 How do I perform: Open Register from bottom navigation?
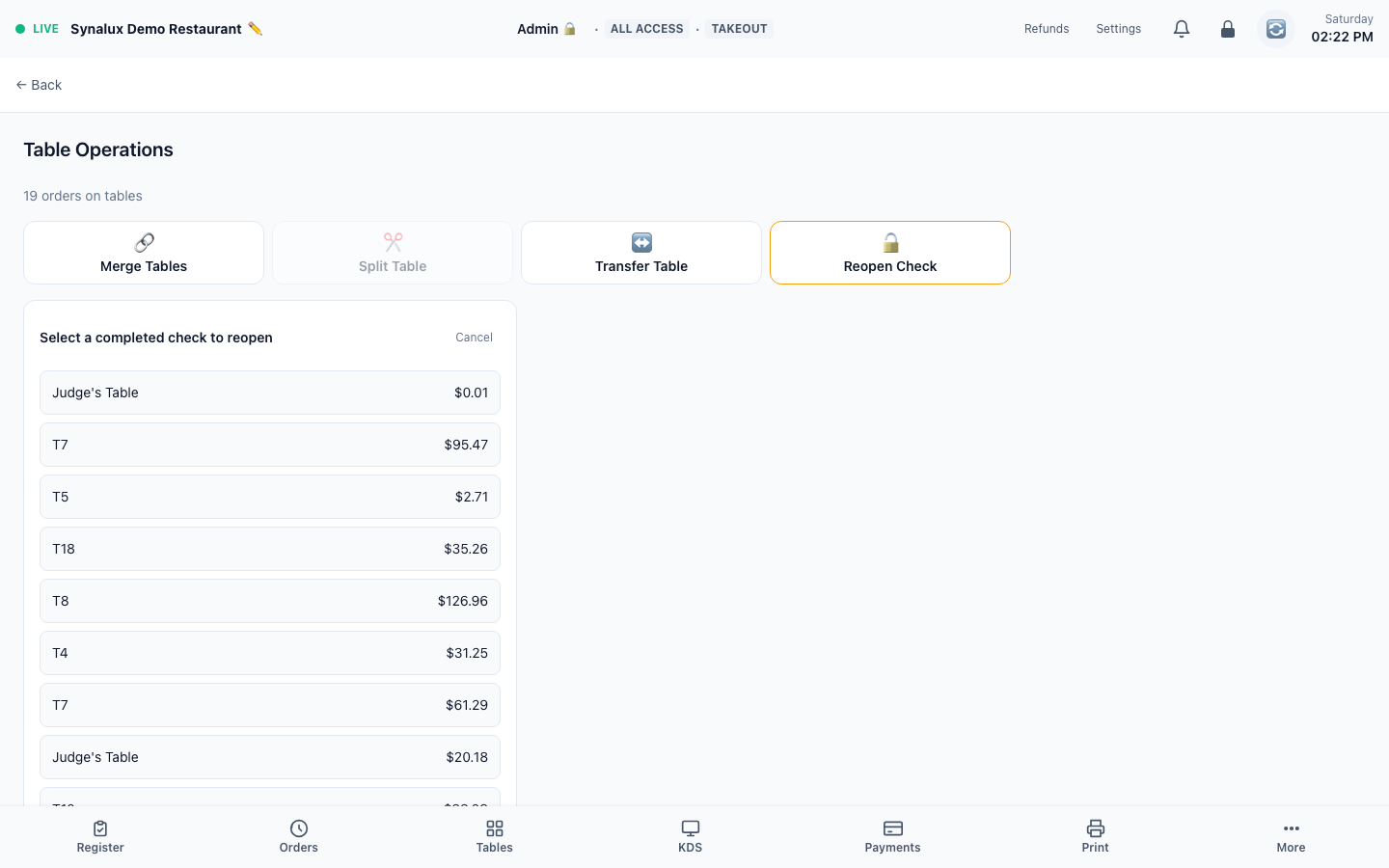point(100,836)
